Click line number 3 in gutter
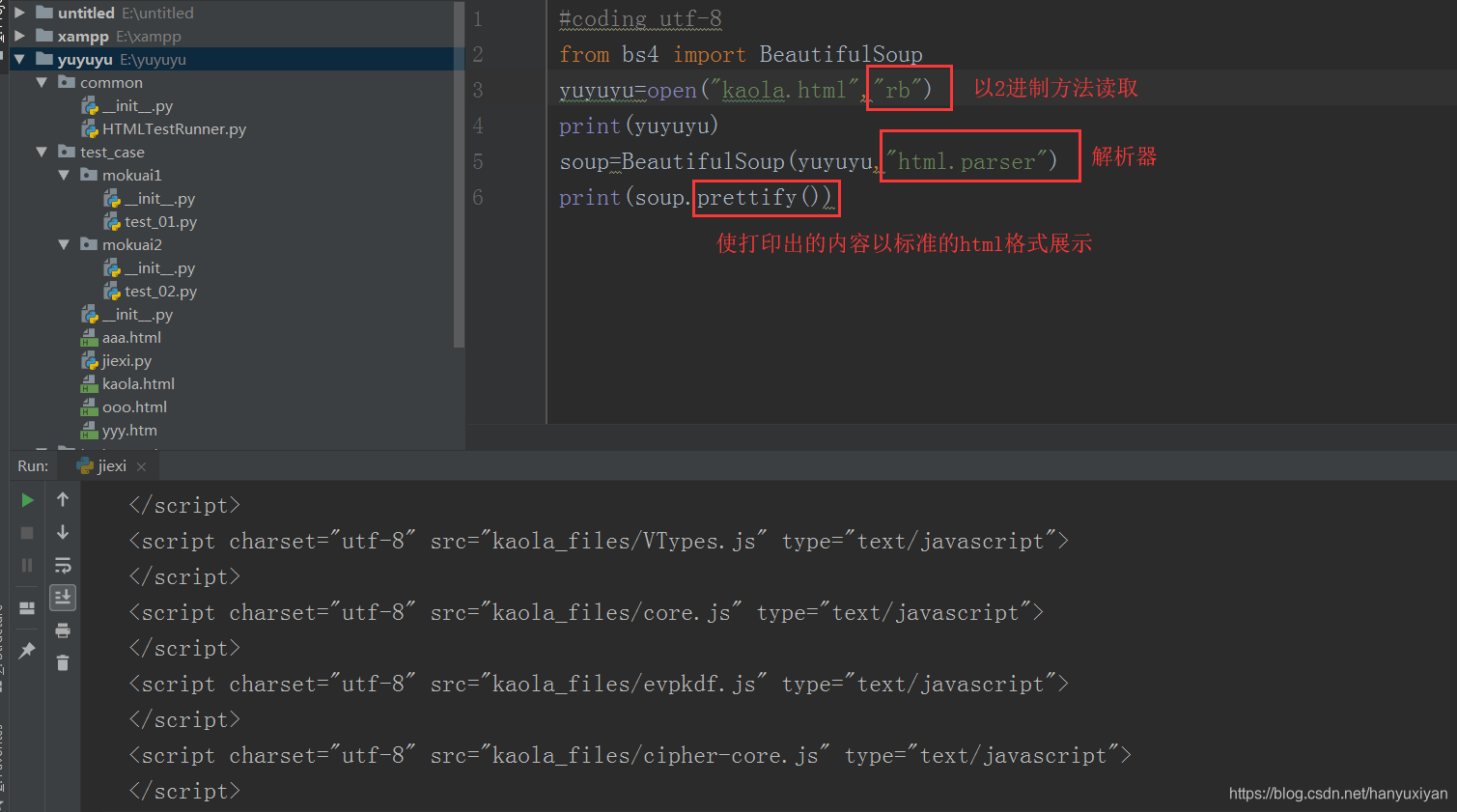 point(477,90)
